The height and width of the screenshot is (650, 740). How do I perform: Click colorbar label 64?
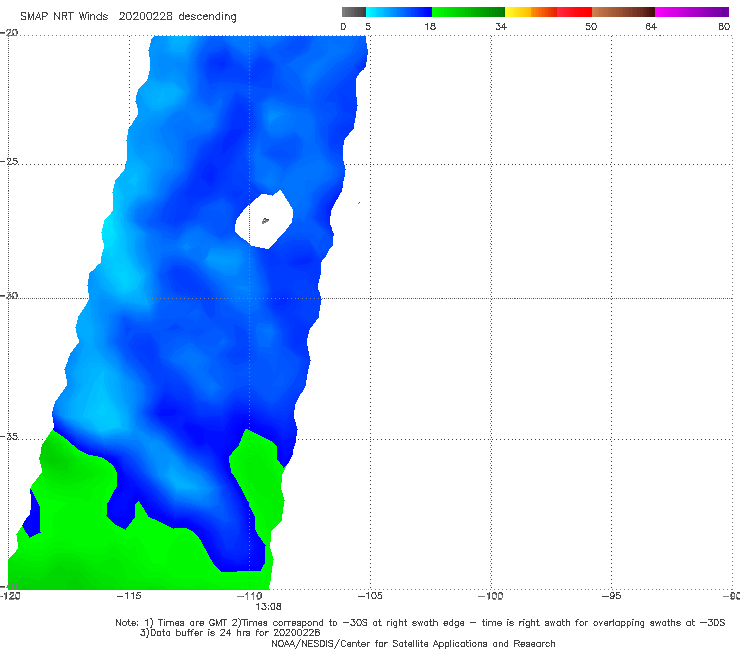tap(651, 26)
